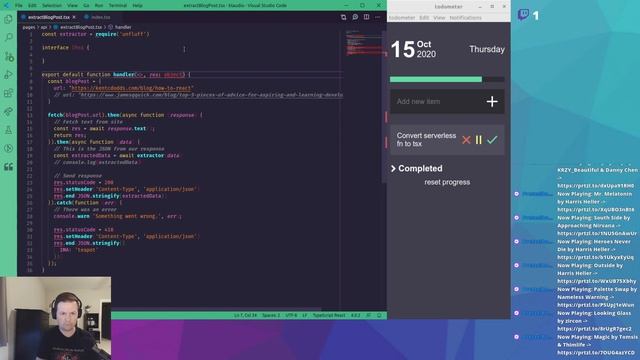
Task: Click the horizontal scrollbar in editor
Action: [216, 309]
